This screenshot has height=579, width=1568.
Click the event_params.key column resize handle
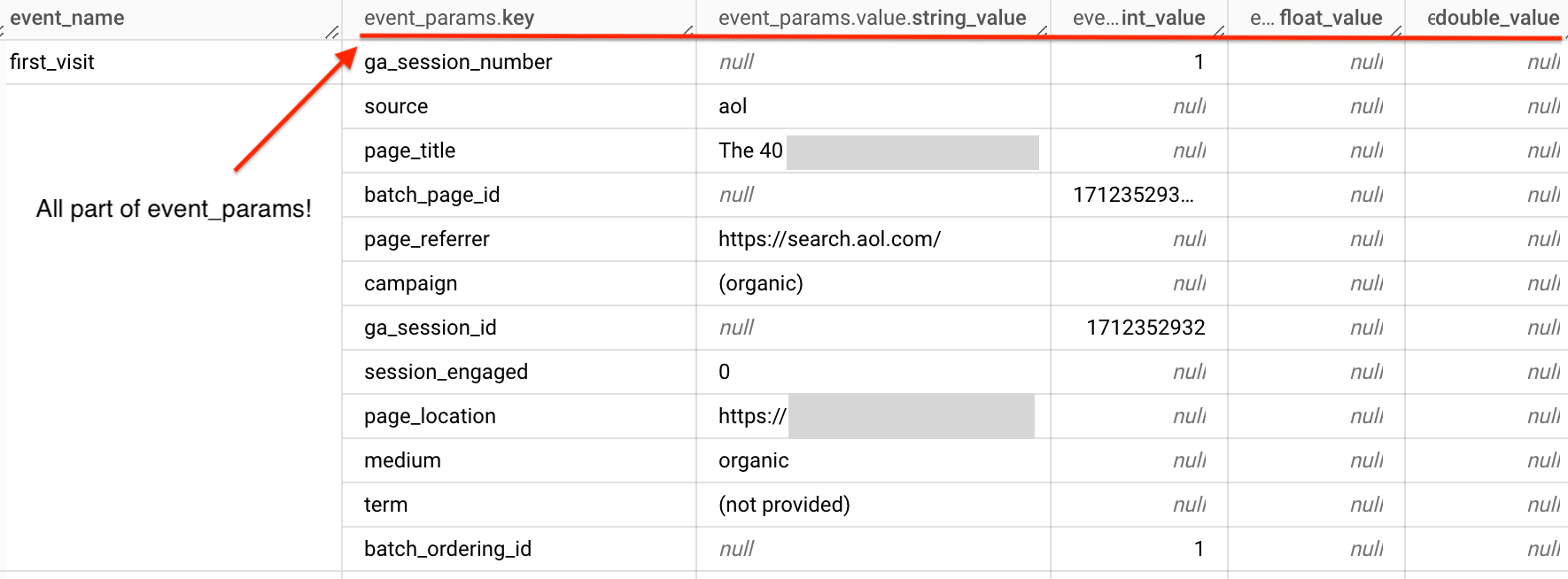688,31
